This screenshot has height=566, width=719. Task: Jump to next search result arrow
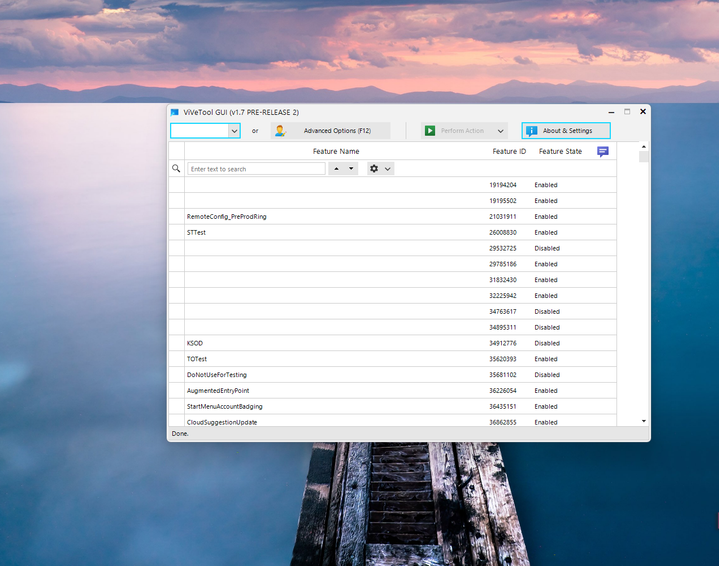click(x=351, y=169)
